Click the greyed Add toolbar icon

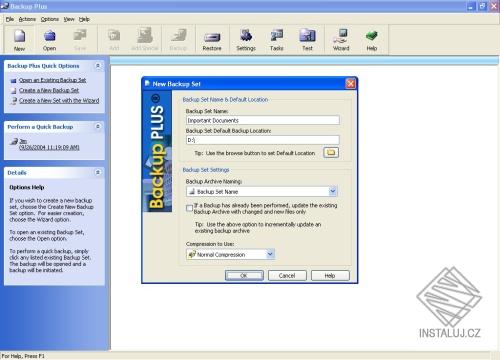[x=114, y=39]
